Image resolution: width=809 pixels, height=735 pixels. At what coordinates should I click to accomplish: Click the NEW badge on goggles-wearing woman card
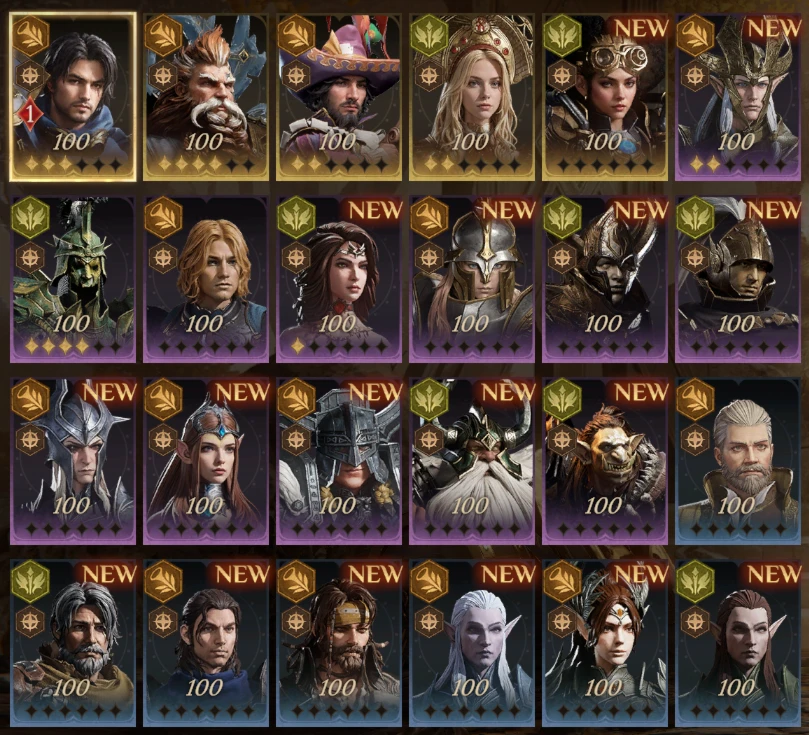(641, 28)
